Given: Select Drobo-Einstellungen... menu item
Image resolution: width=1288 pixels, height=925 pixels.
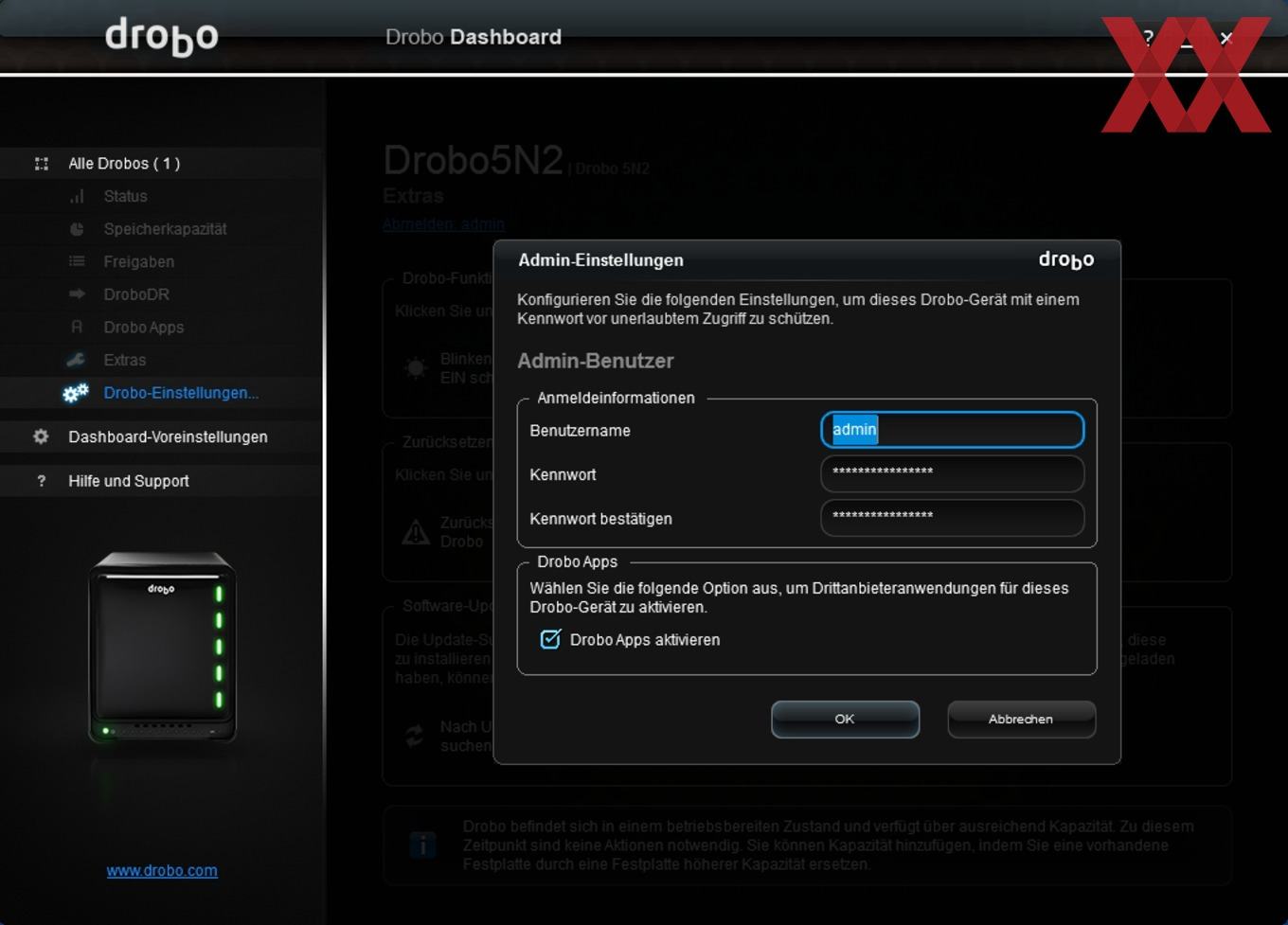Looking at the screenshot, I should pyautogui.click(x=181, y=393).
